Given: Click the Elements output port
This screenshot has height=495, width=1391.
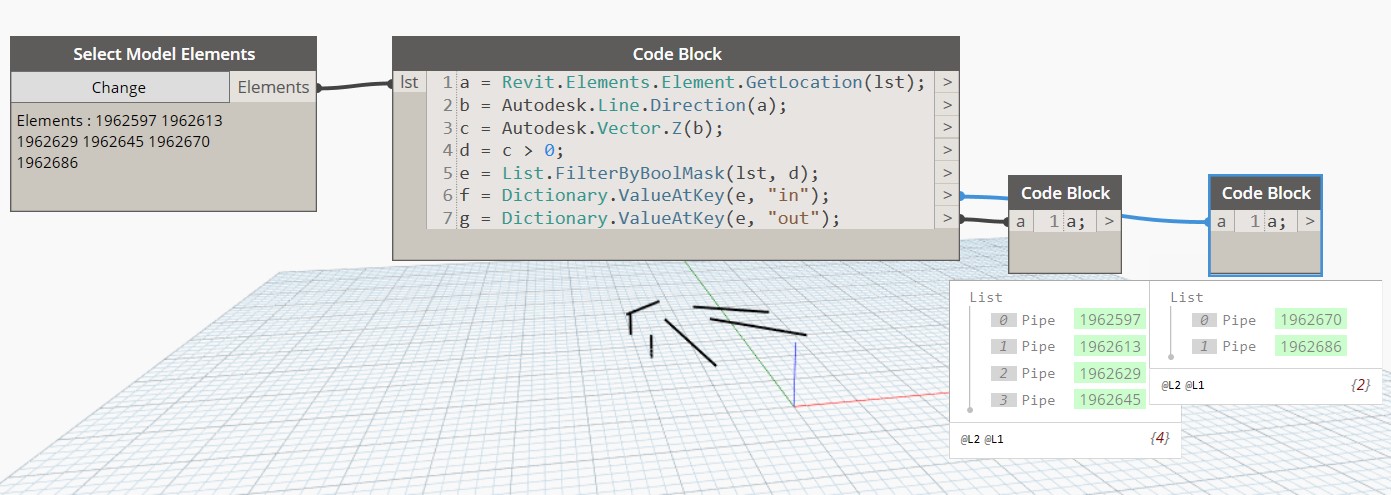Looking at the screenshot, I should point(273,87).
